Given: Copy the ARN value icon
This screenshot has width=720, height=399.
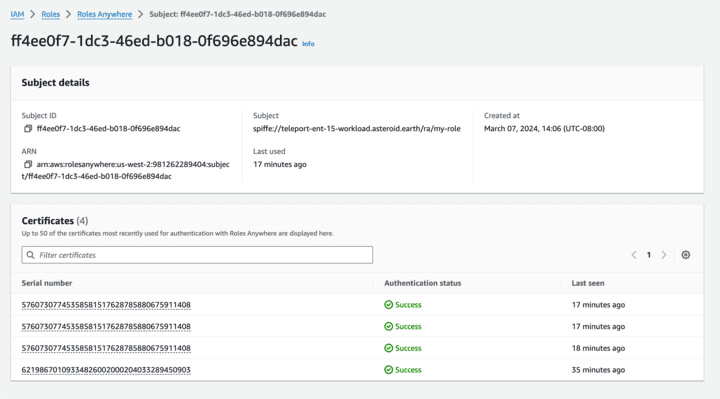Looking at the screenshot, I should [x=28, y=164].
